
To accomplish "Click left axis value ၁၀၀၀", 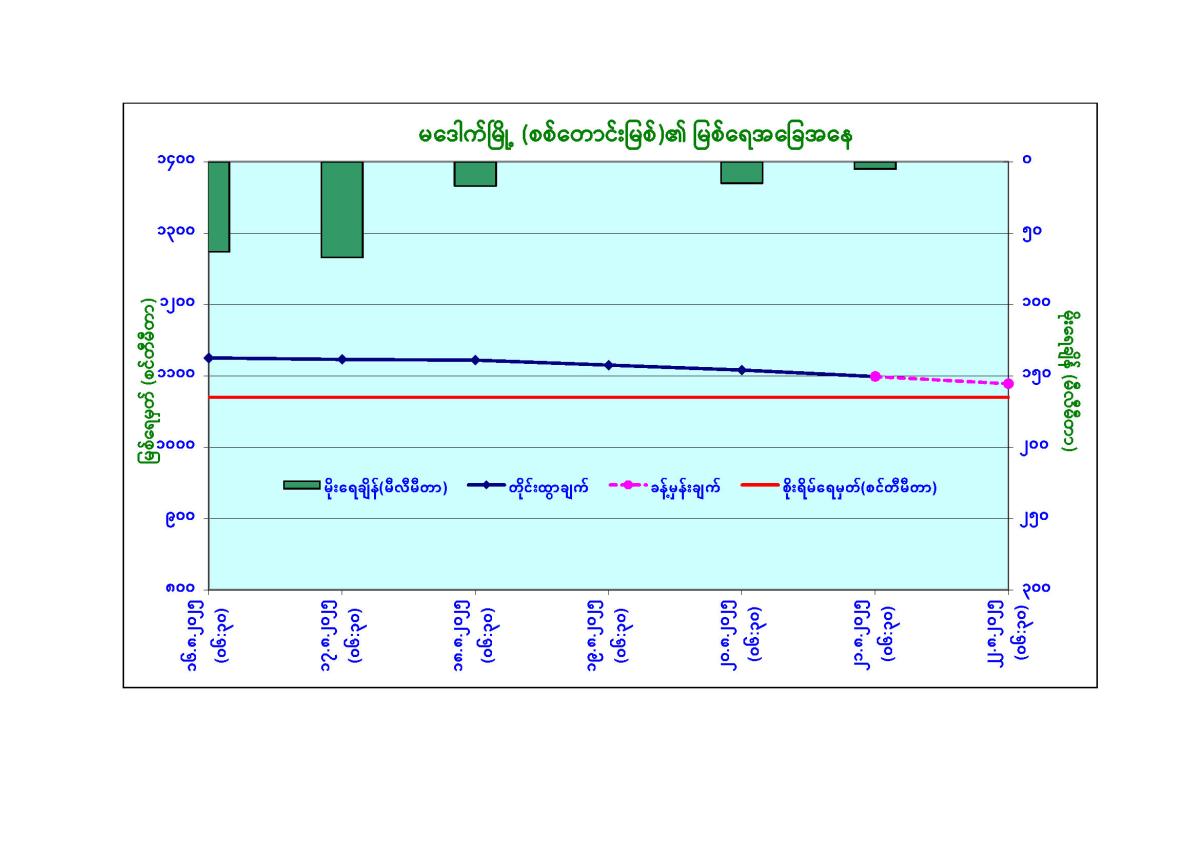I will pyautogui.click(x=174, y=446).
